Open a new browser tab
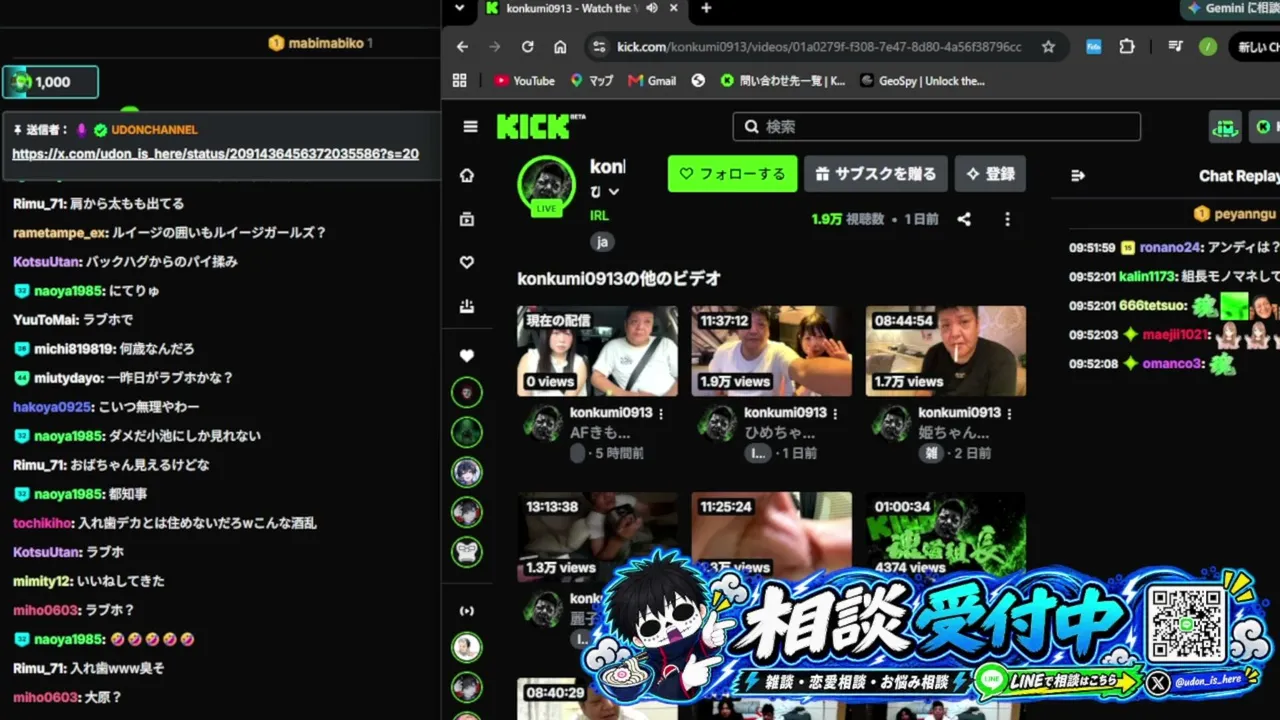Image resolution: width=1280 pixels, height=720 pixels. (x=706, y=8)
